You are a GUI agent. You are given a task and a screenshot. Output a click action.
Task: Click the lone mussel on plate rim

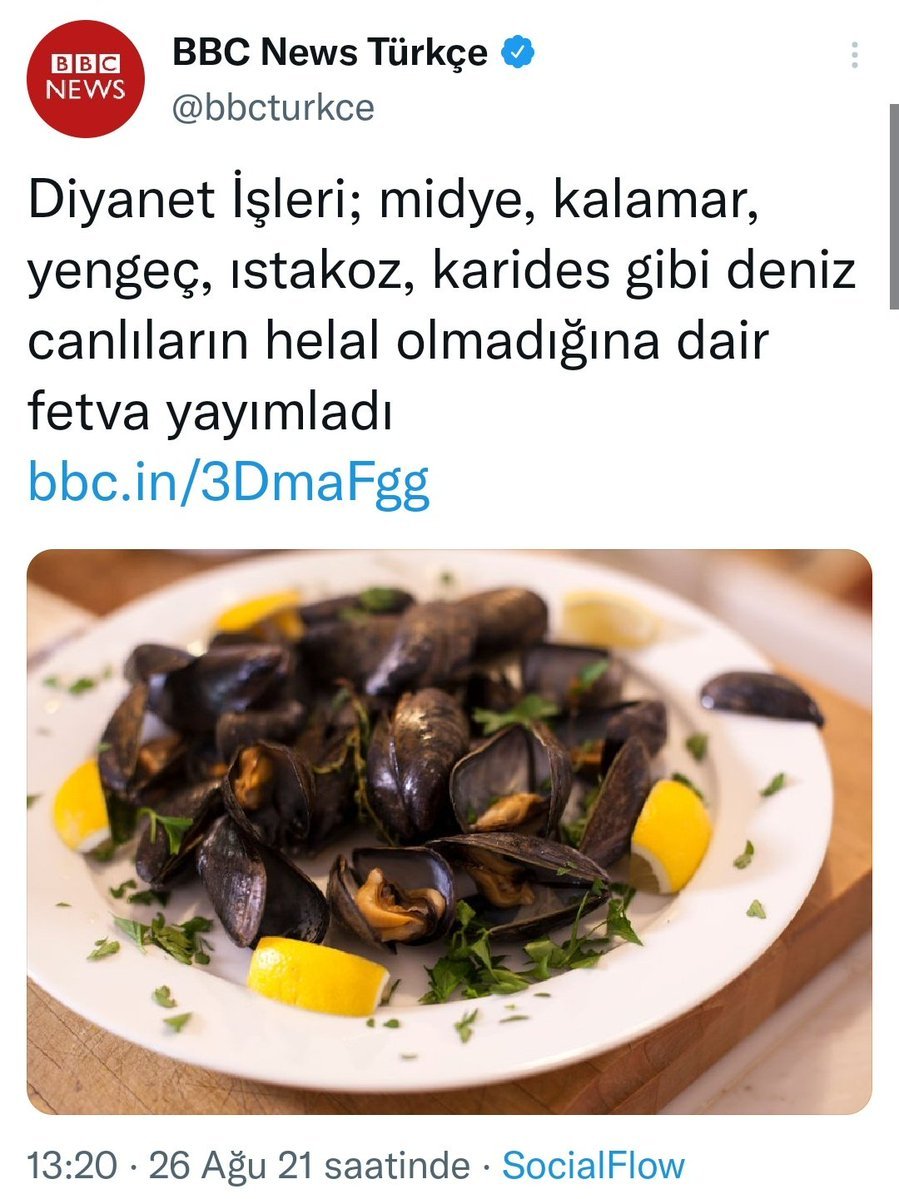761,697
